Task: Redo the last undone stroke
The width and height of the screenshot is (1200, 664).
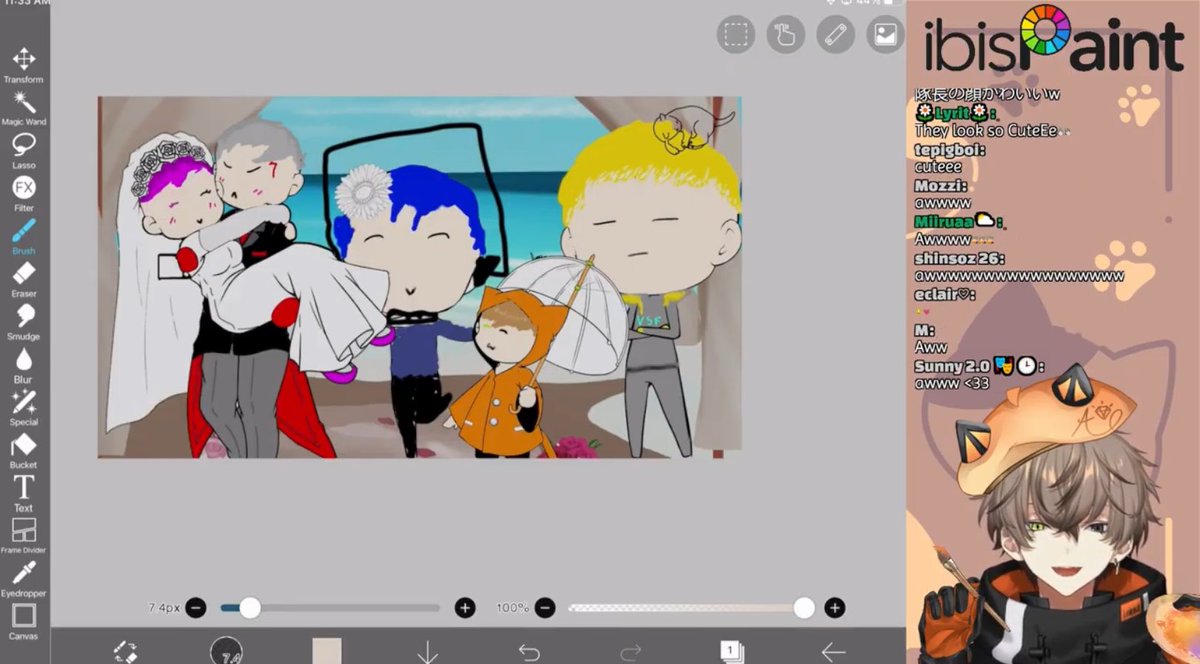Action: (630, 652)
